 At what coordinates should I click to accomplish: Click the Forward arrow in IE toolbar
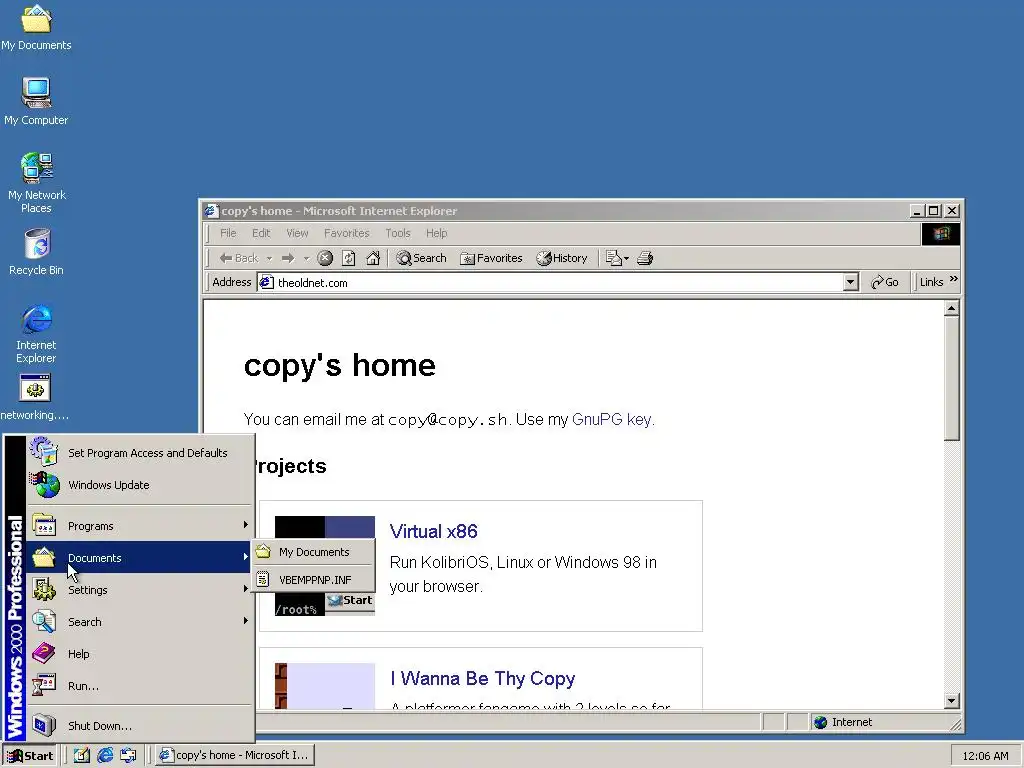[288, 258]
